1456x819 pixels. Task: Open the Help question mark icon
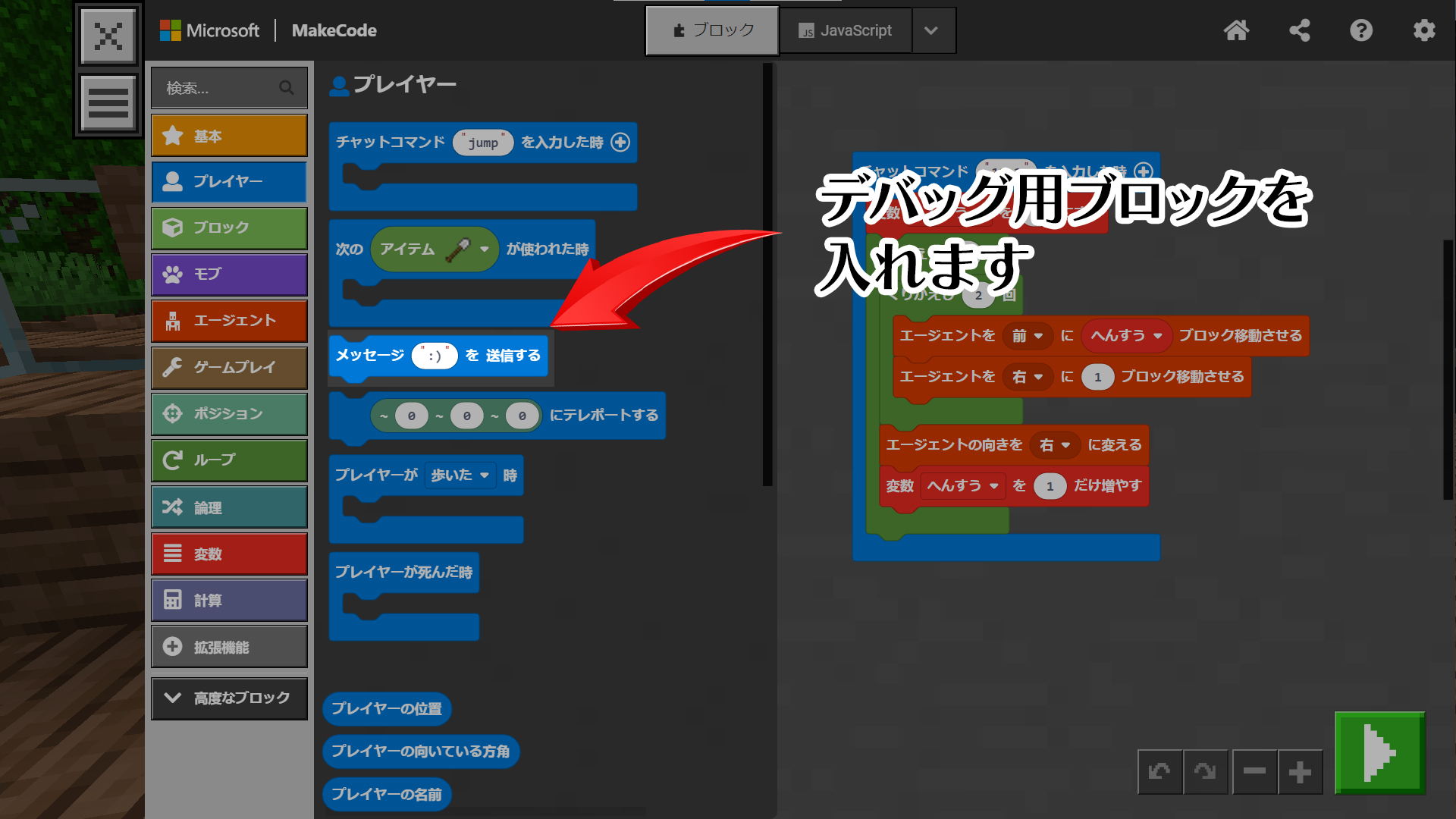point(1361,30)
